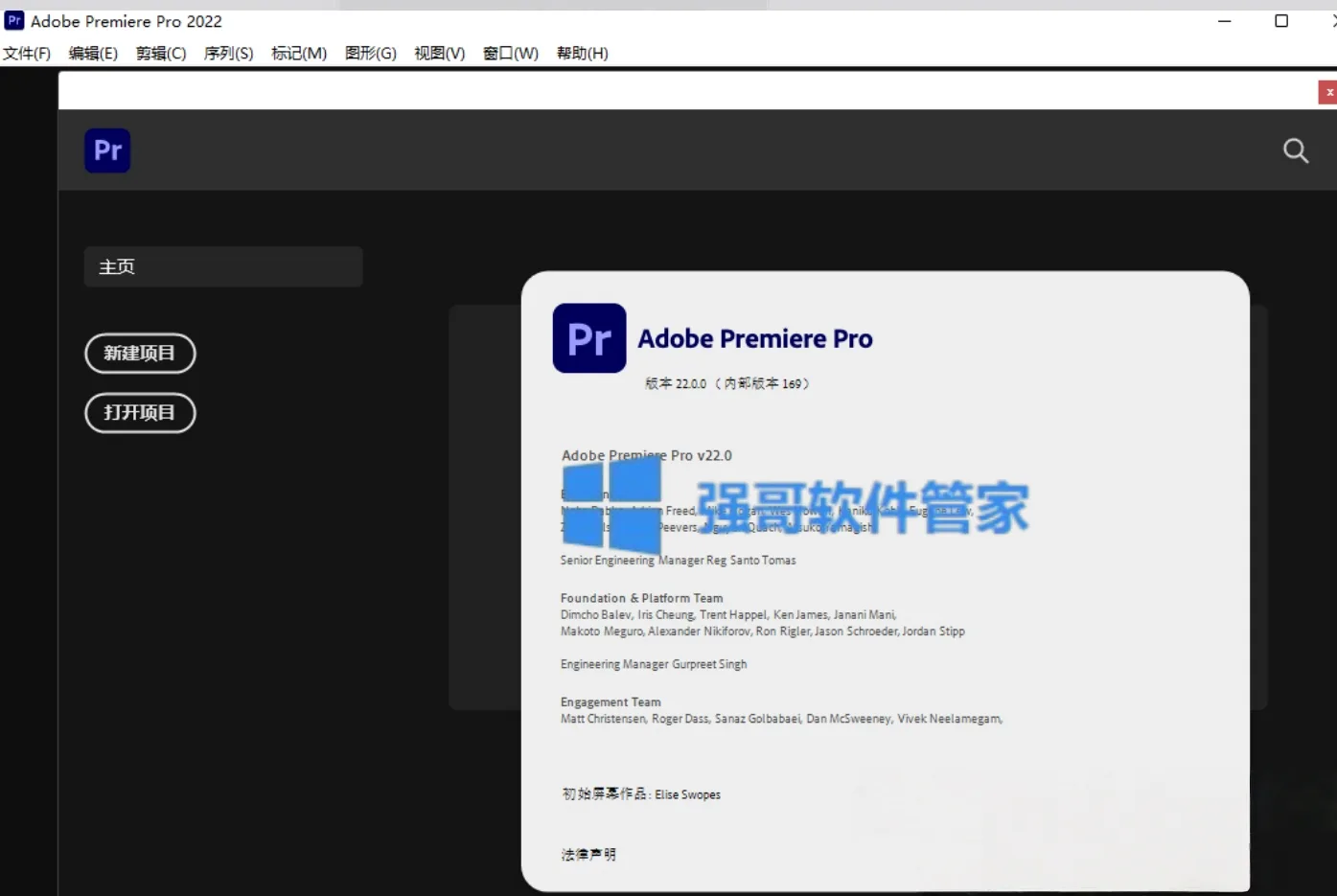The width and height of the screenshot is (1337, 896).
Task: Click "Senior Engineering Manager Reg Santo Tomas" text
Action: [679, 561]
